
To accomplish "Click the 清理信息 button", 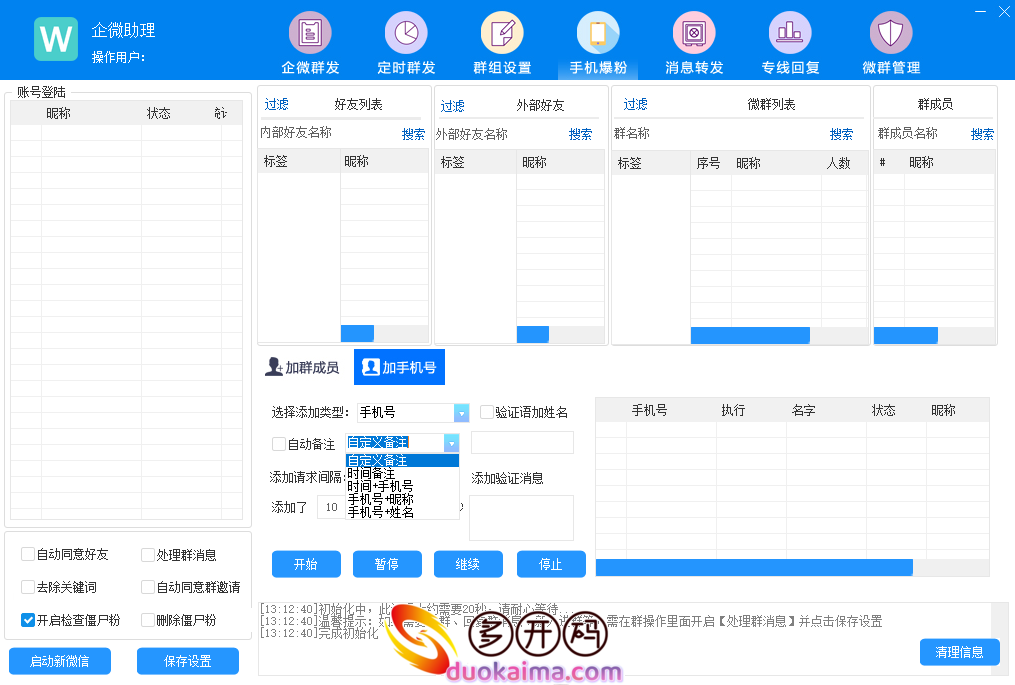I will tap(958, 652).
